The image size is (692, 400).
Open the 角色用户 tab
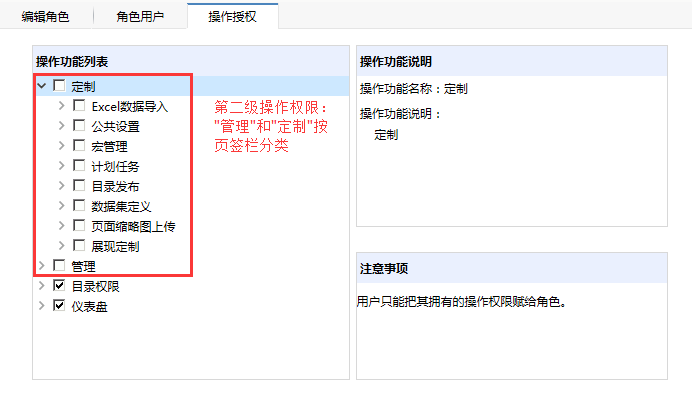140,17
